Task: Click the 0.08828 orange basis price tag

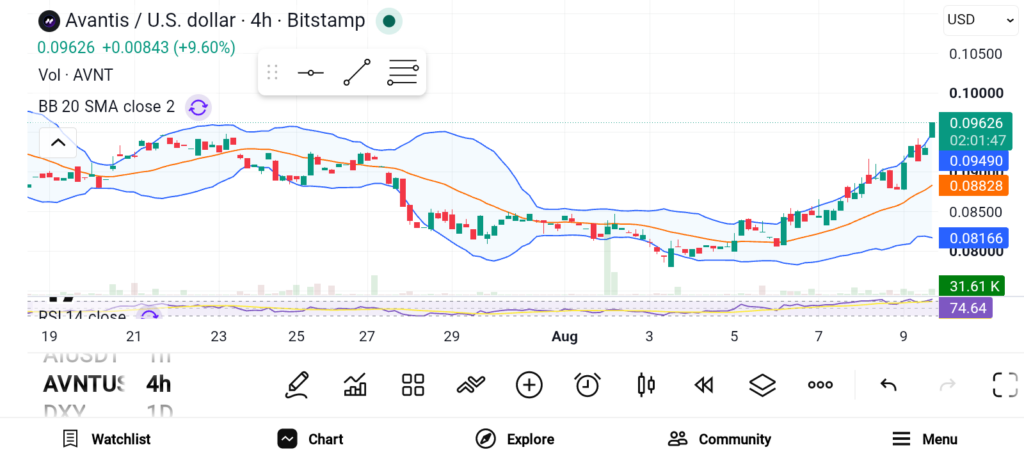Action: pos(973,185)
